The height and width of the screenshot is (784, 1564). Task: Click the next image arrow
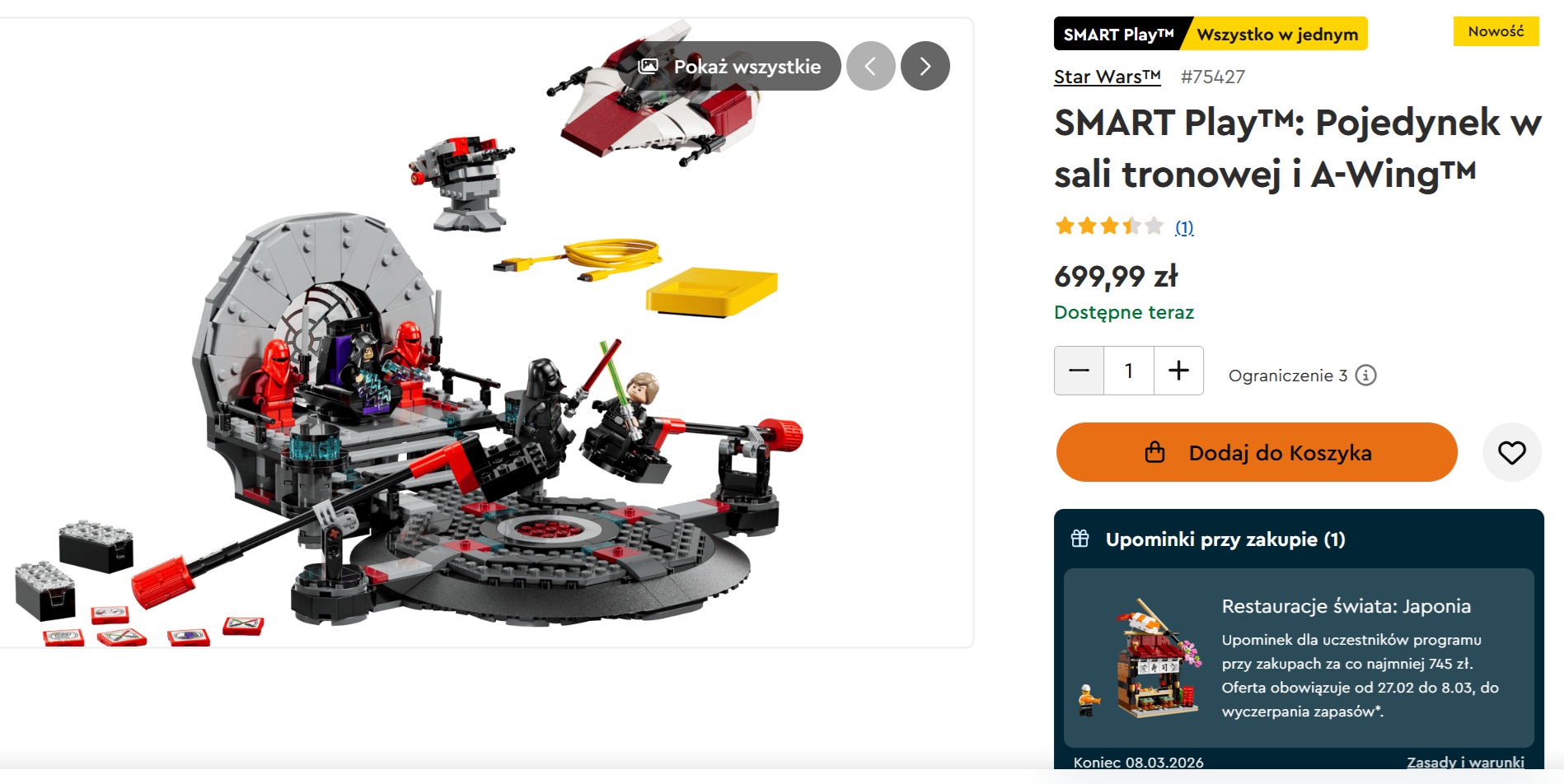click(x=925, y=66)
